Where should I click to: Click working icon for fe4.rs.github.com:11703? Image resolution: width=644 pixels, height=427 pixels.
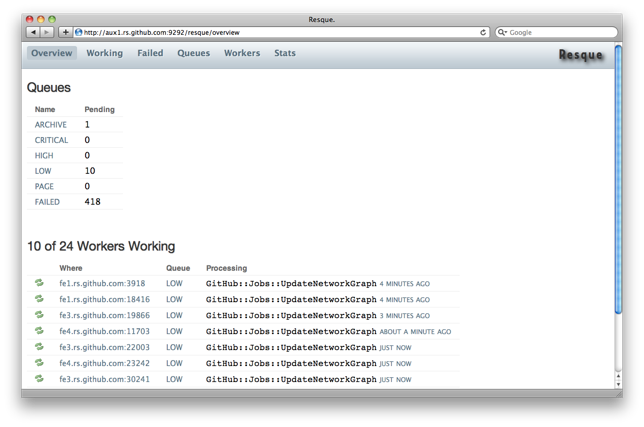[39, 331]
